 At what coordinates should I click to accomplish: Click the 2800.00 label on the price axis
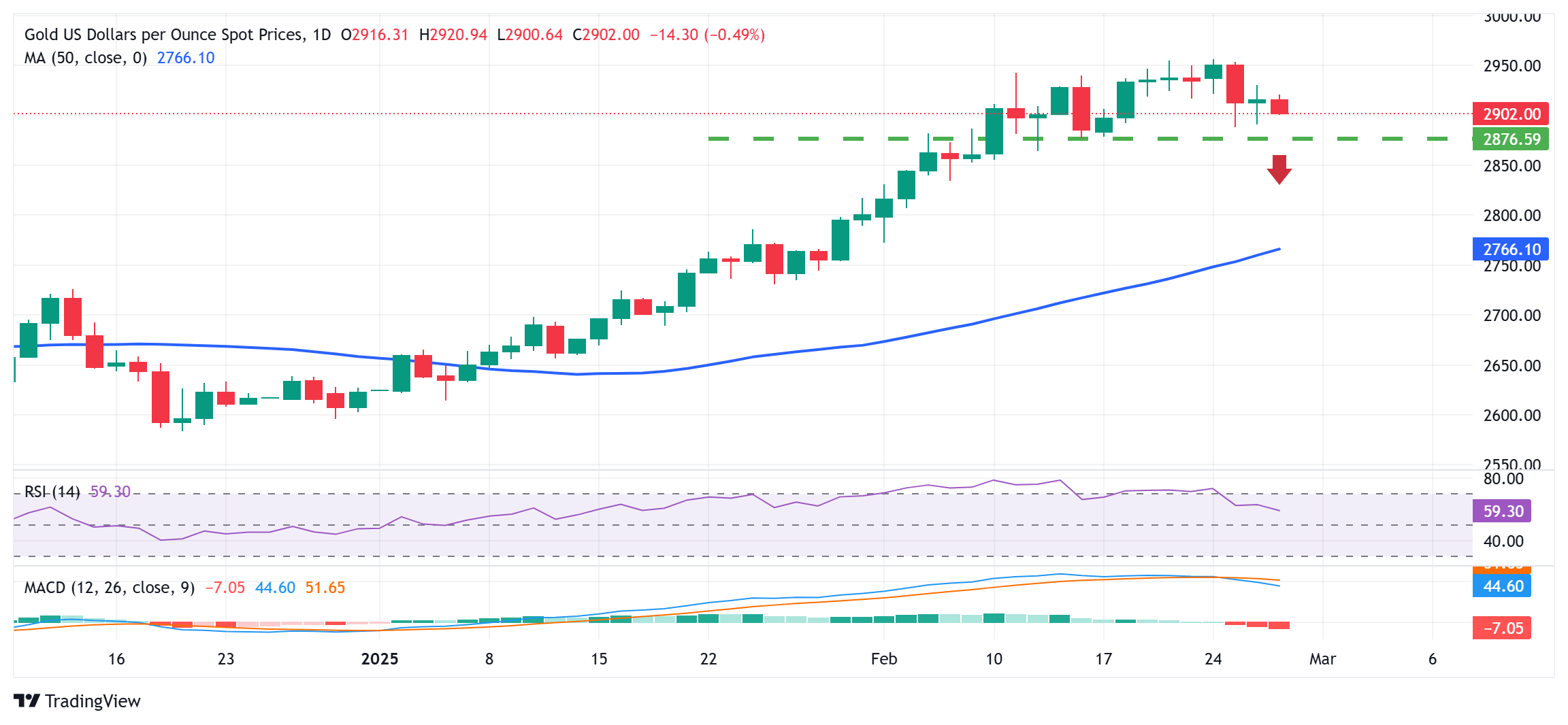point(1512,216)
